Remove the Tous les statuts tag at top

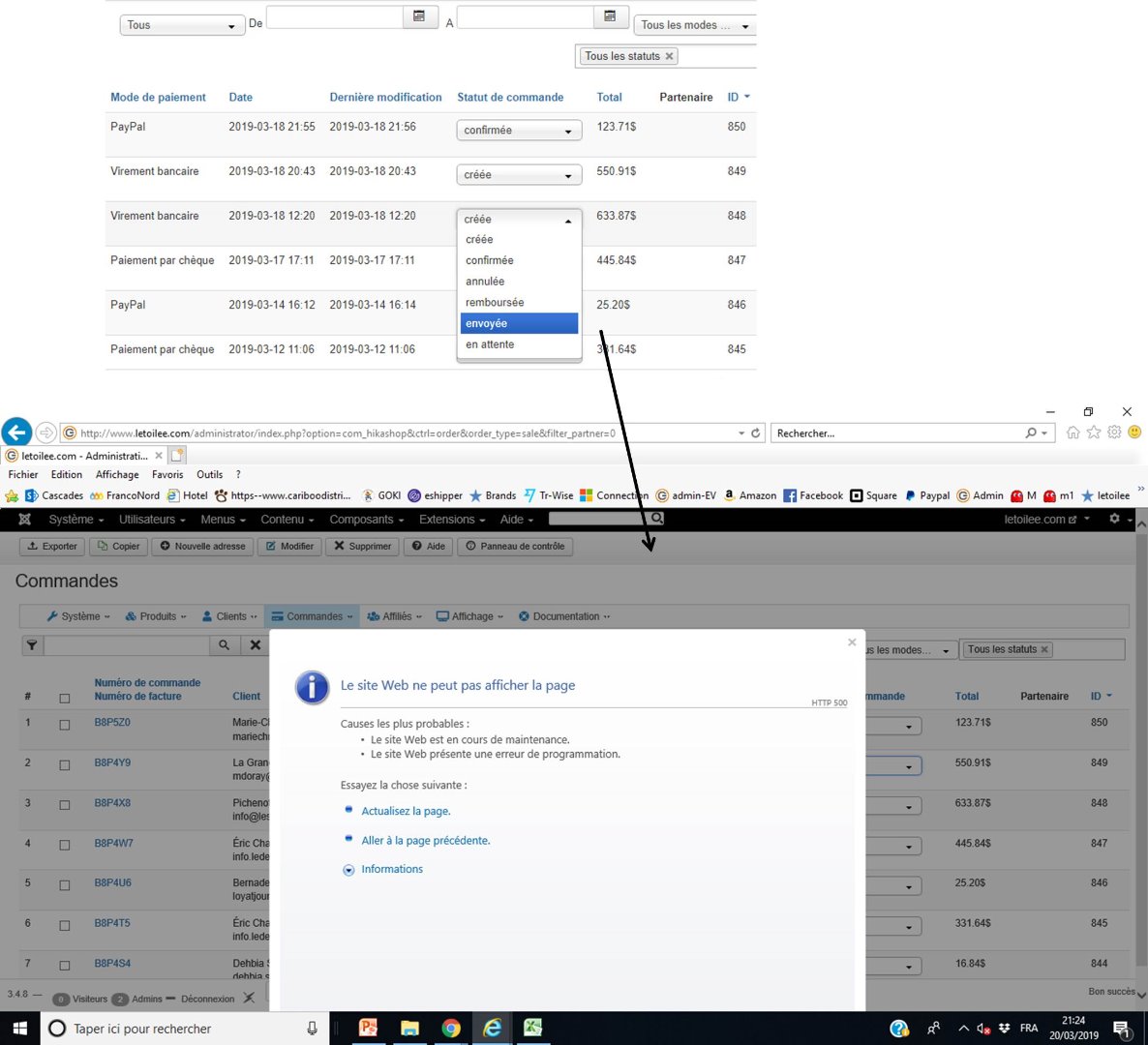(x=669, y=56)
